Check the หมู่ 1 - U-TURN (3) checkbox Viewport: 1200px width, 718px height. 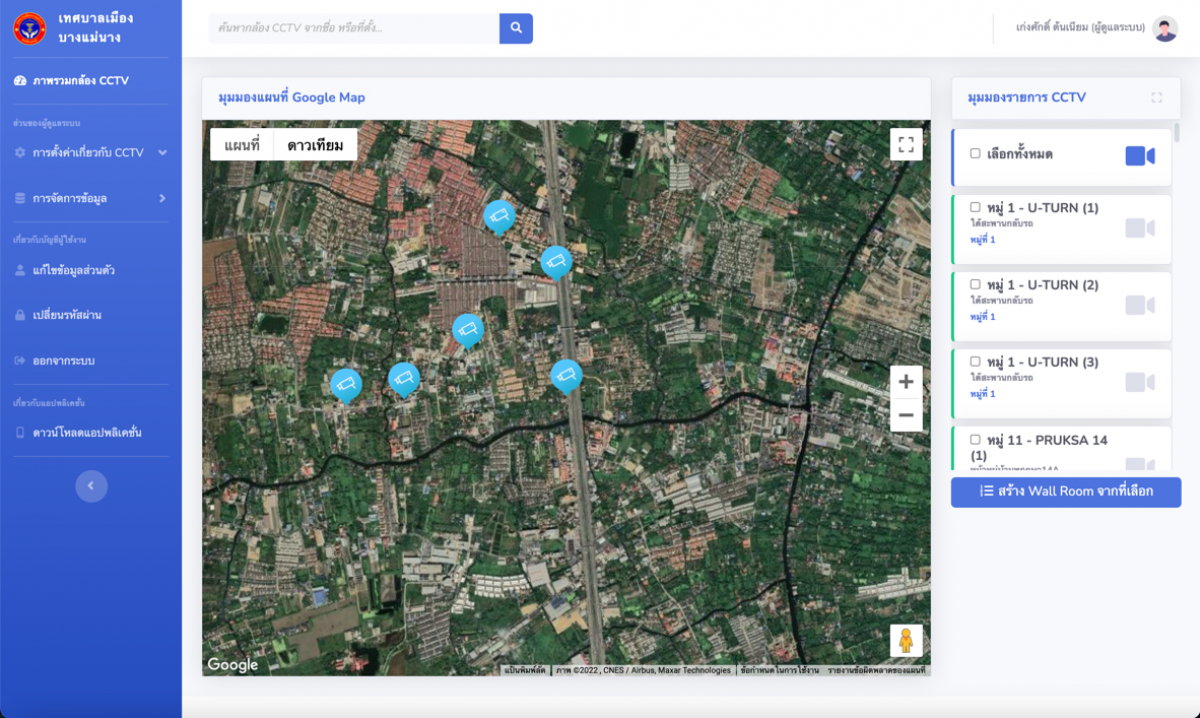975,362
